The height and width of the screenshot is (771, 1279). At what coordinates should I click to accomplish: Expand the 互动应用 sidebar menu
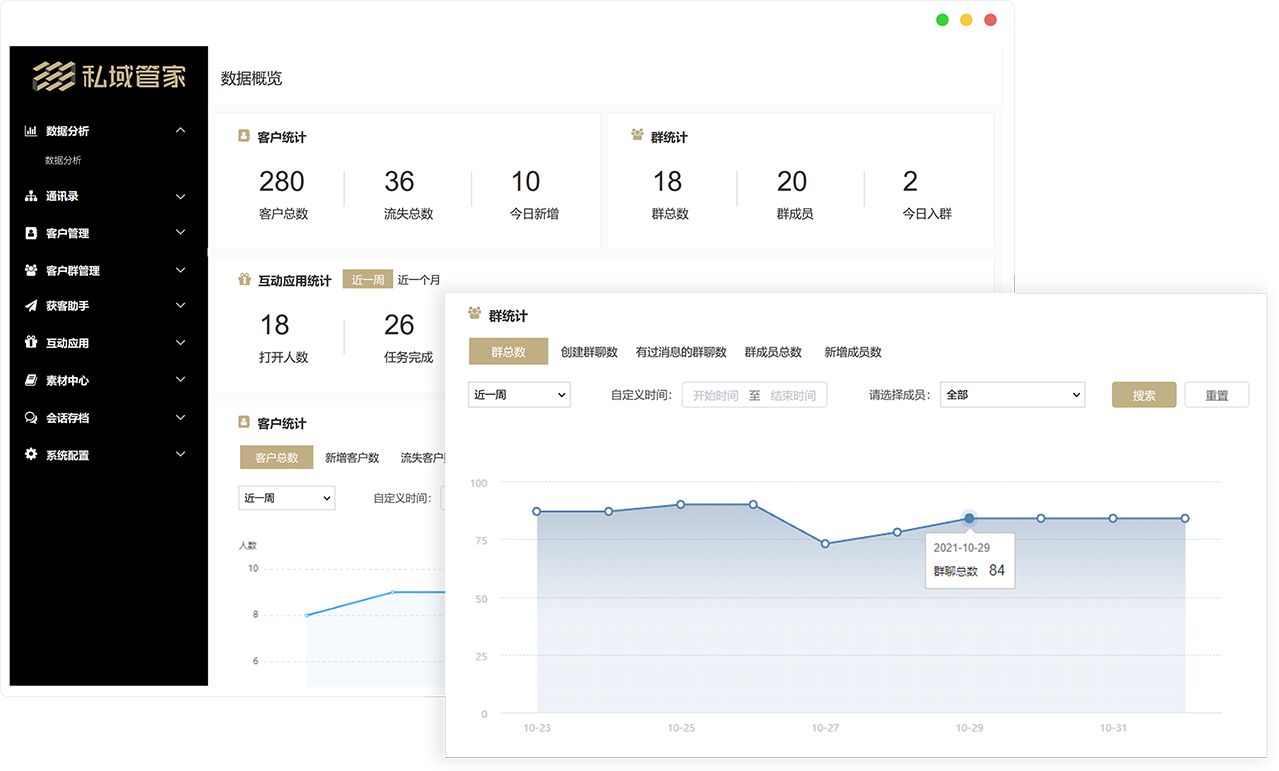(x=180, y=343)
